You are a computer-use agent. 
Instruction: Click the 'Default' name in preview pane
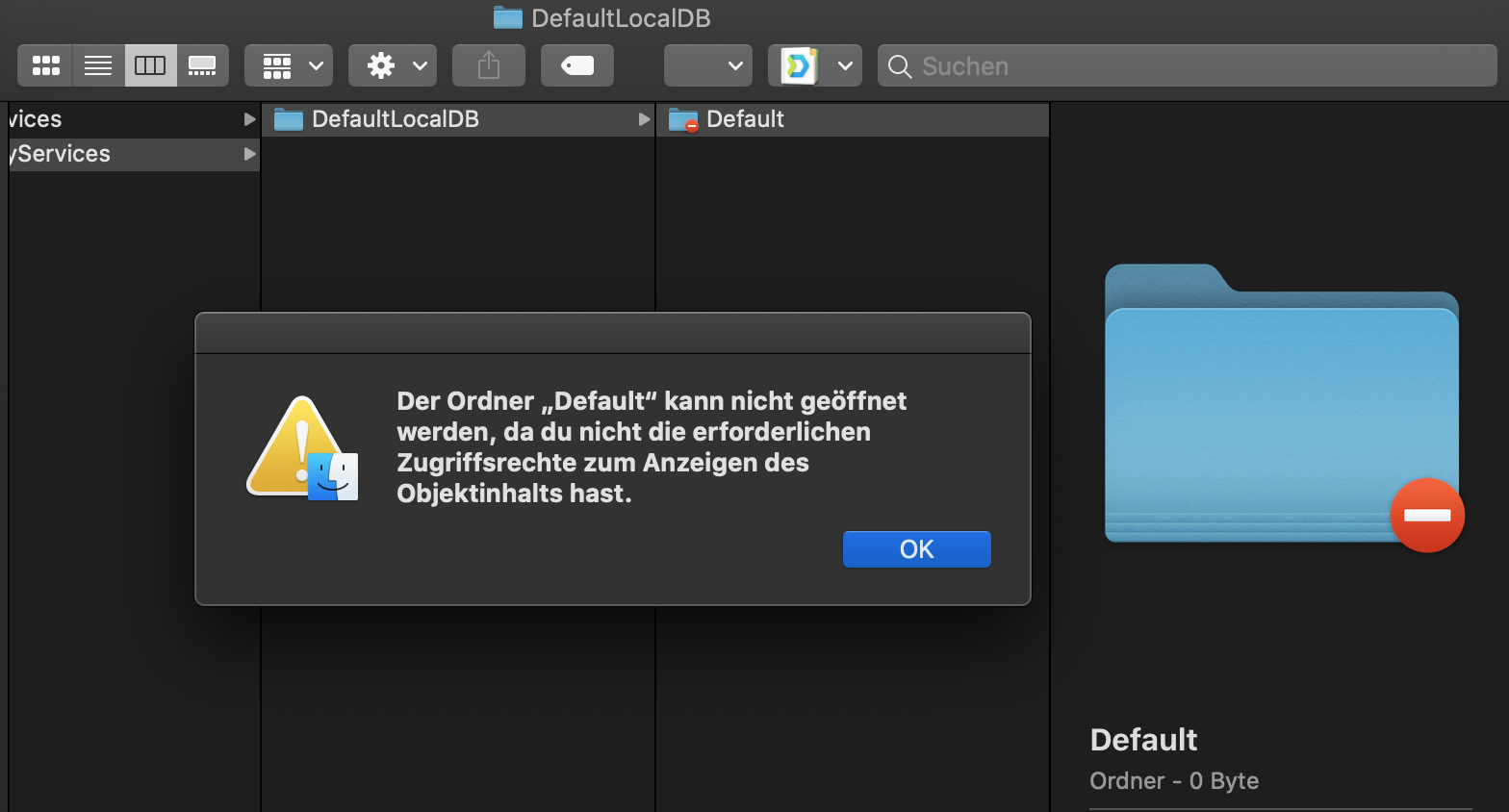tap(1143, 740)
